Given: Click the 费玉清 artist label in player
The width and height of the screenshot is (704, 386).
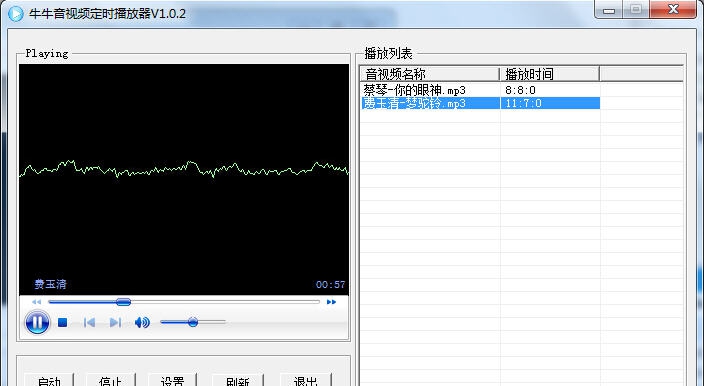Looking at the screenshot, I should [50, 284].
